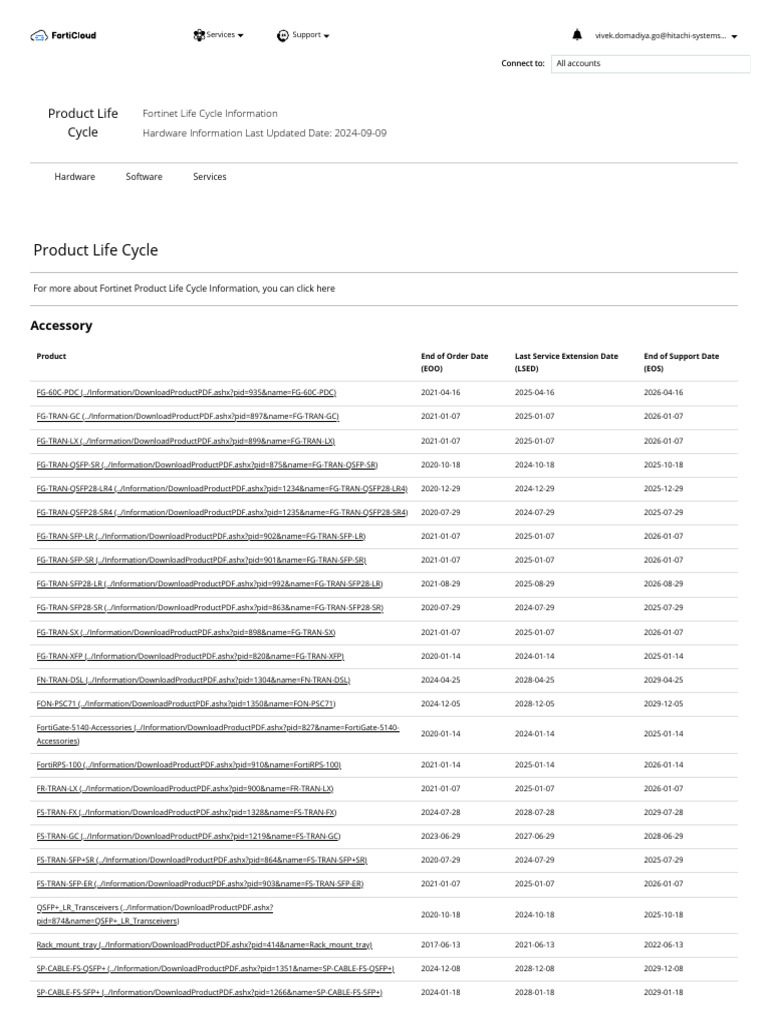Click the Services cube icon
Screen dimensions: 768x1024
coord(199,35)
